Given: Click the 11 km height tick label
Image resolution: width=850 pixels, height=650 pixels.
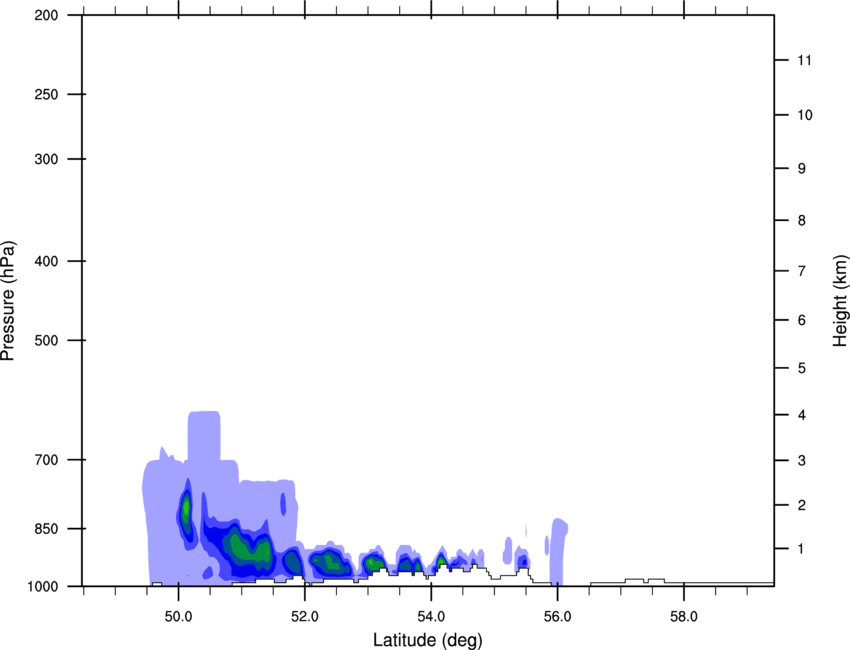Looking at the screenshot, I should tap(805, 61).
